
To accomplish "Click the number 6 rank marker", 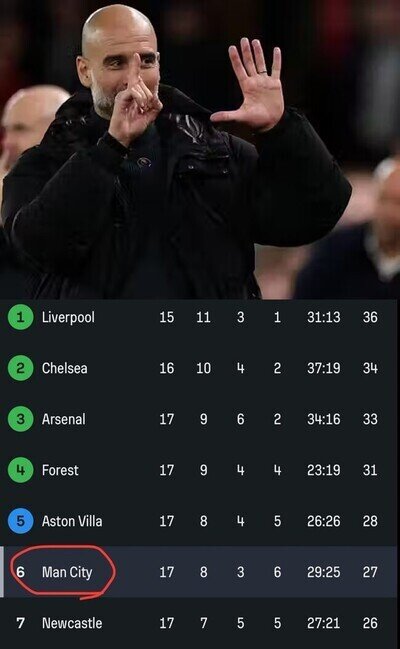I will [20, 572].
